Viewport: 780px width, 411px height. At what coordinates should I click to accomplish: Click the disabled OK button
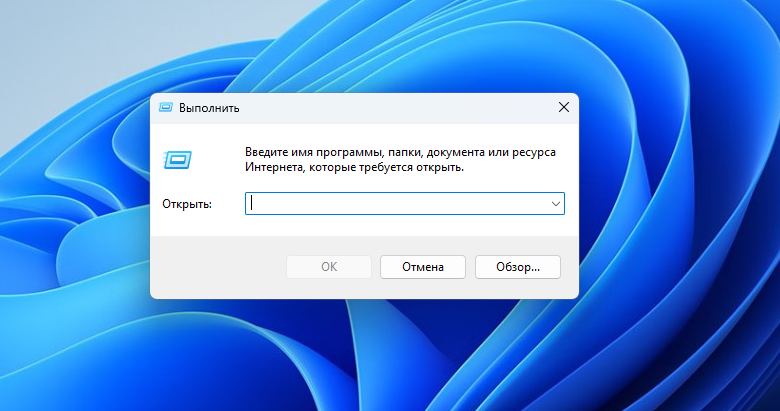329,267
